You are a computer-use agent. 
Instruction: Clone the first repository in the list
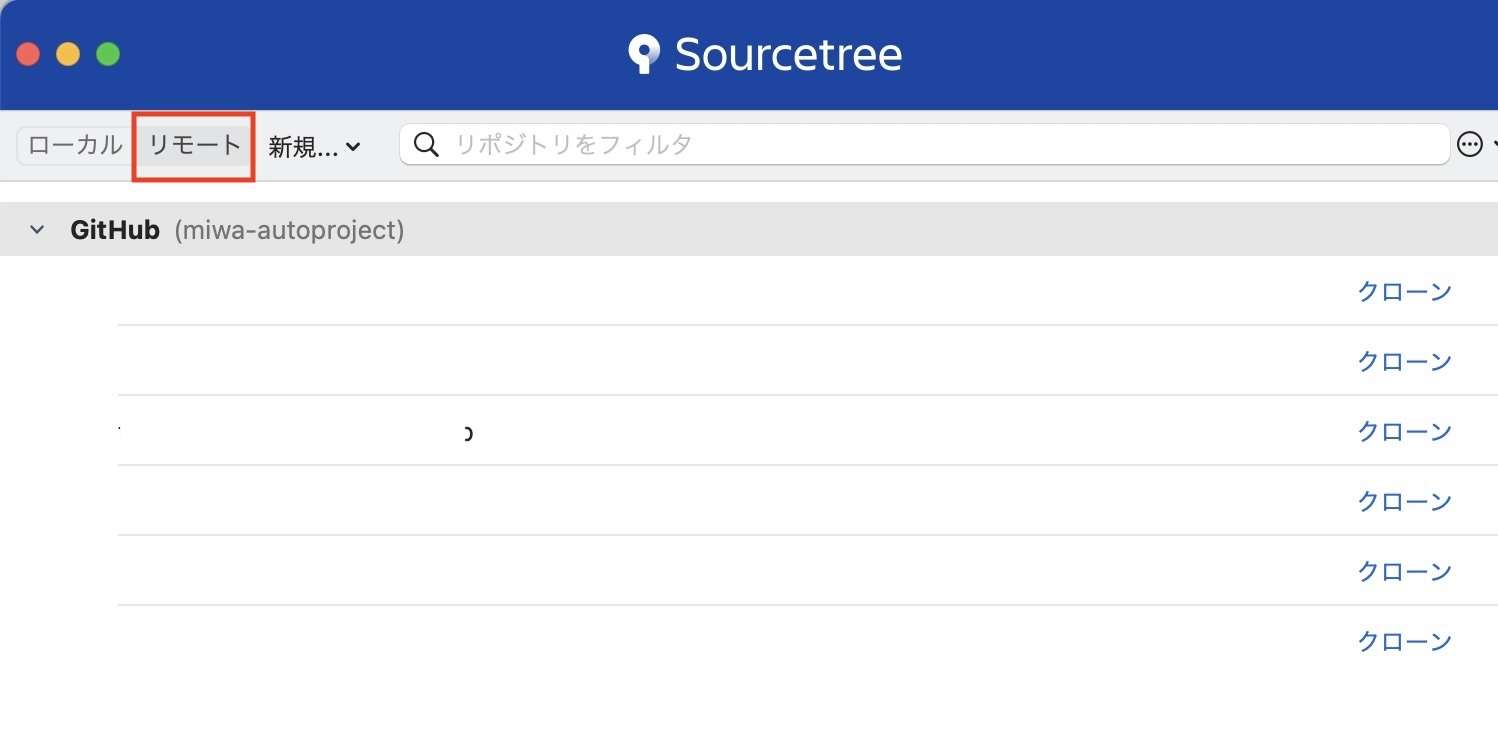click(1403, 291)
